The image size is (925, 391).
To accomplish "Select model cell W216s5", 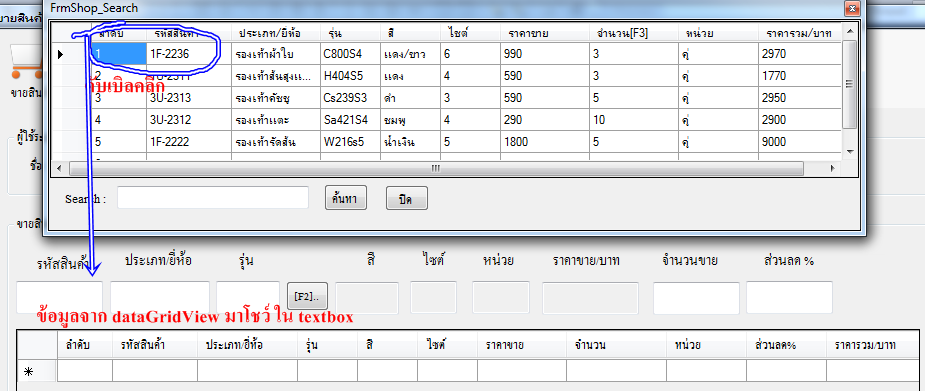I will (349, 142).
